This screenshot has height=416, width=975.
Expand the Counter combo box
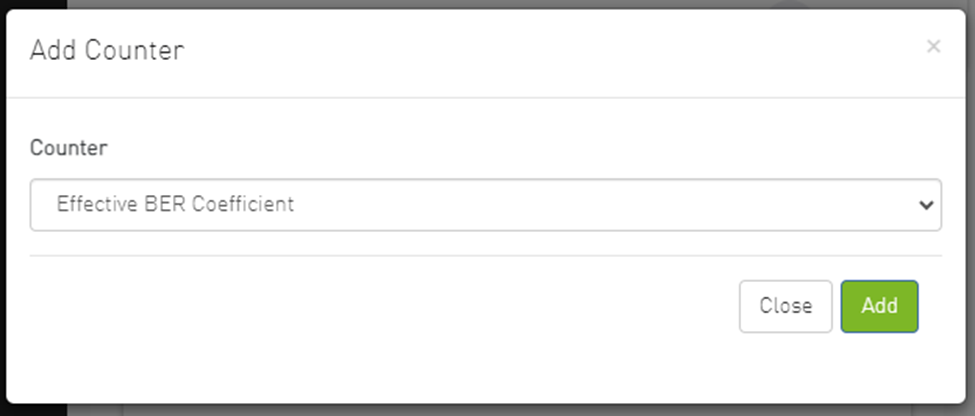pyautogui.click(x=485, y=205)
